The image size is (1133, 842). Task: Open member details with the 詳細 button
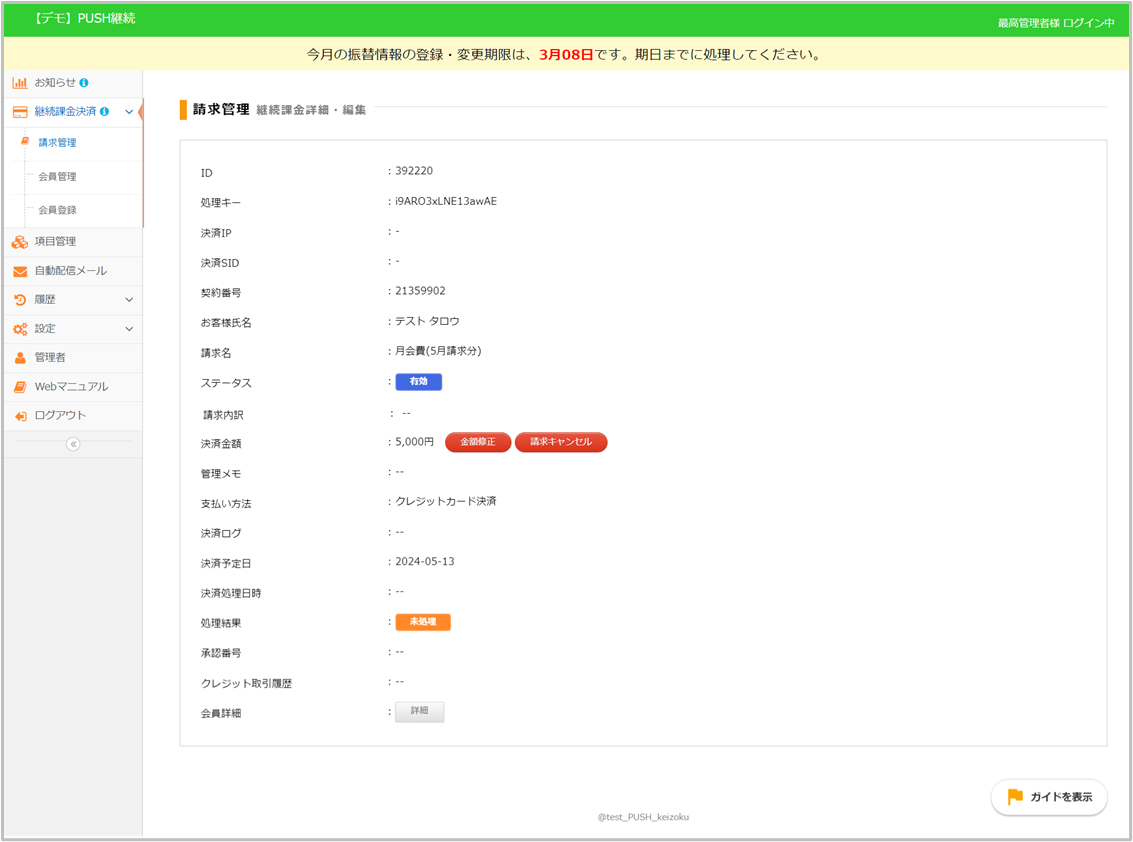click(x=419, y=712)
